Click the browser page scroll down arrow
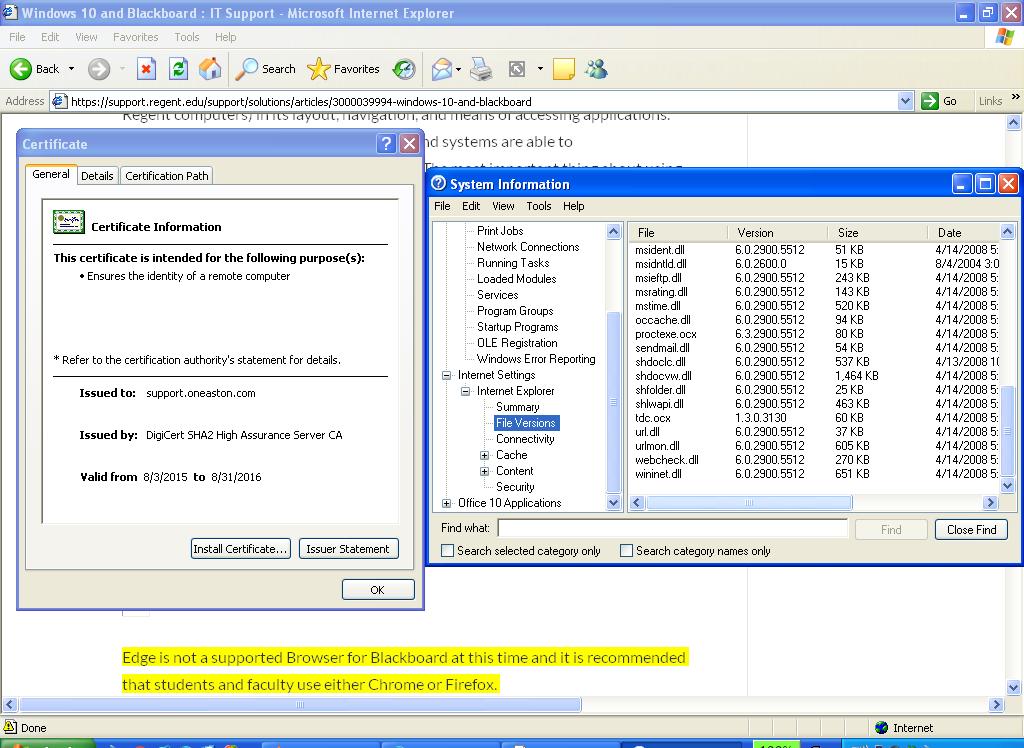Image resolution: width=1024 pixels, height=748 pixels. coord(1014,687)
